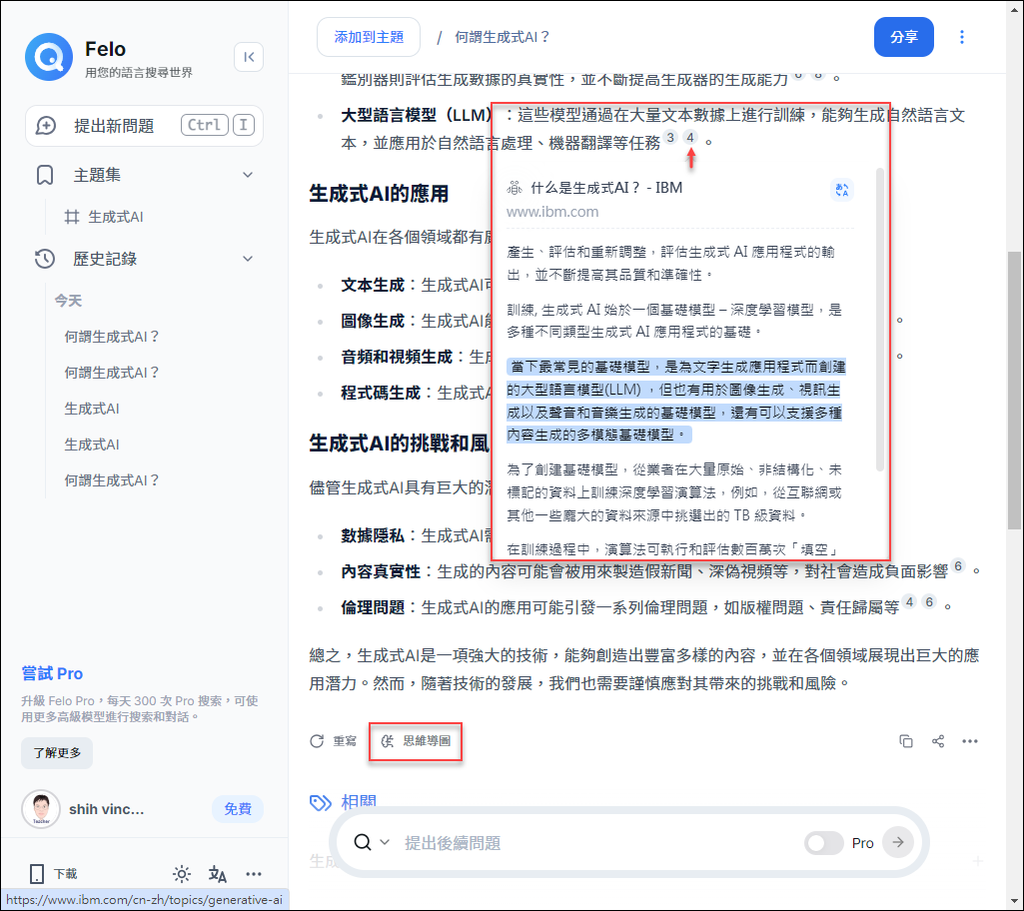1024x911 pixels.
Task: Click the translate icon in the IBM popup
Action: [842, 190]
